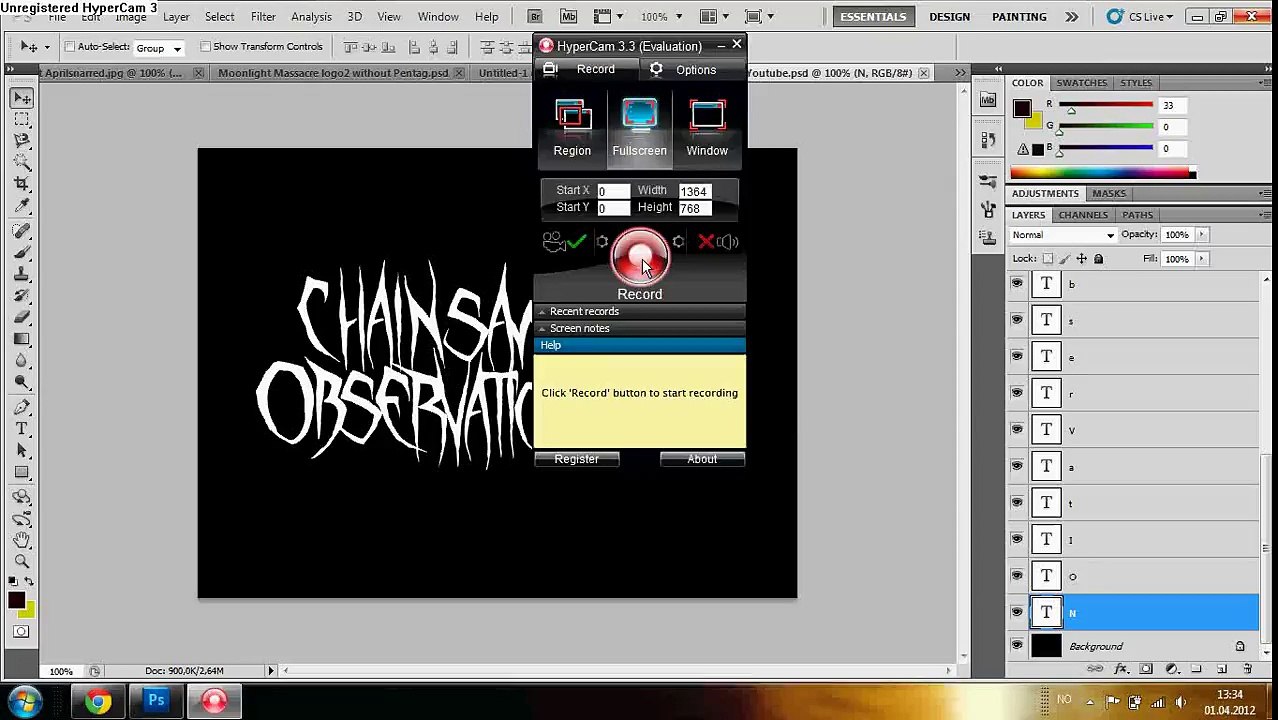Select the Dodge tool
The image size is (1278, 720).
click(x=22, y=382)
